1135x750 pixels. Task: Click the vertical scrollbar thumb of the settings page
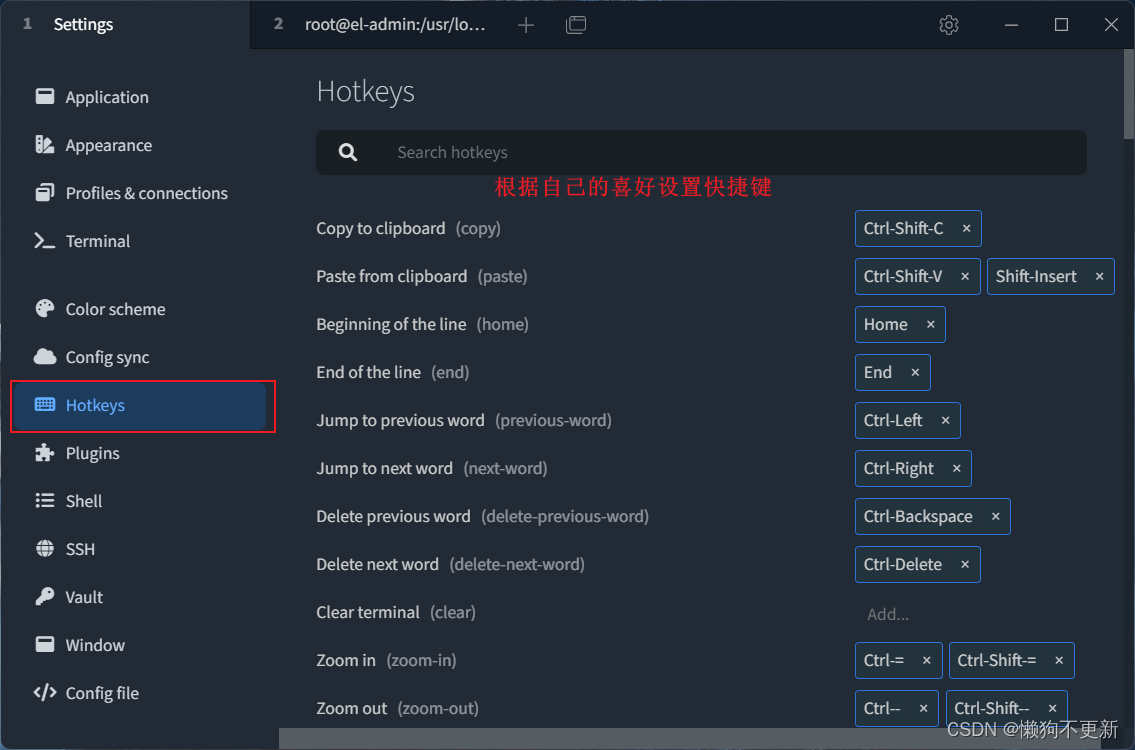[1128, 94]
